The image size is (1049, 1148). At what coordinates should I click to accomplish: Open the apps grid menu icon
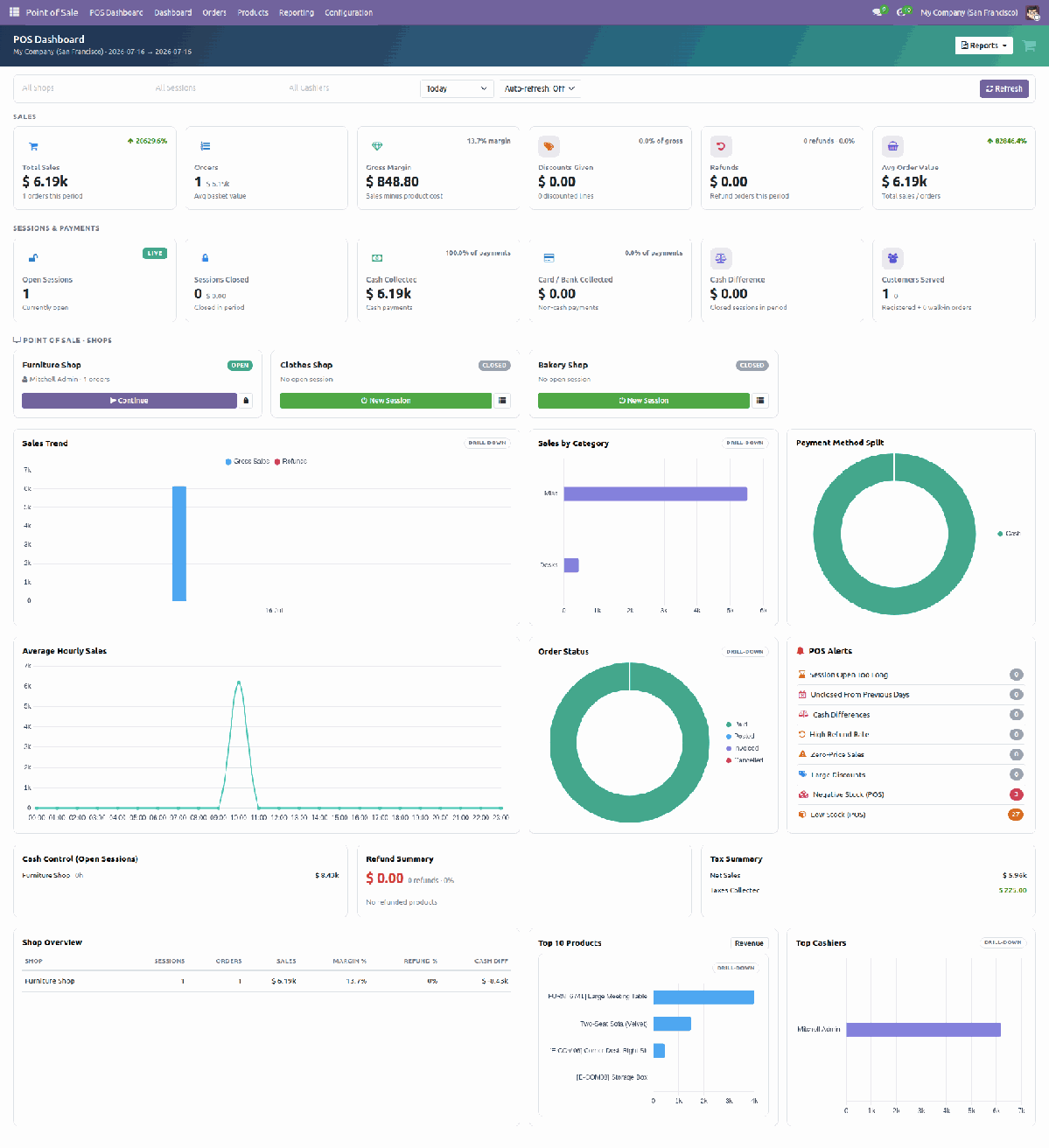pyautogui.click(x=14, y=12)
